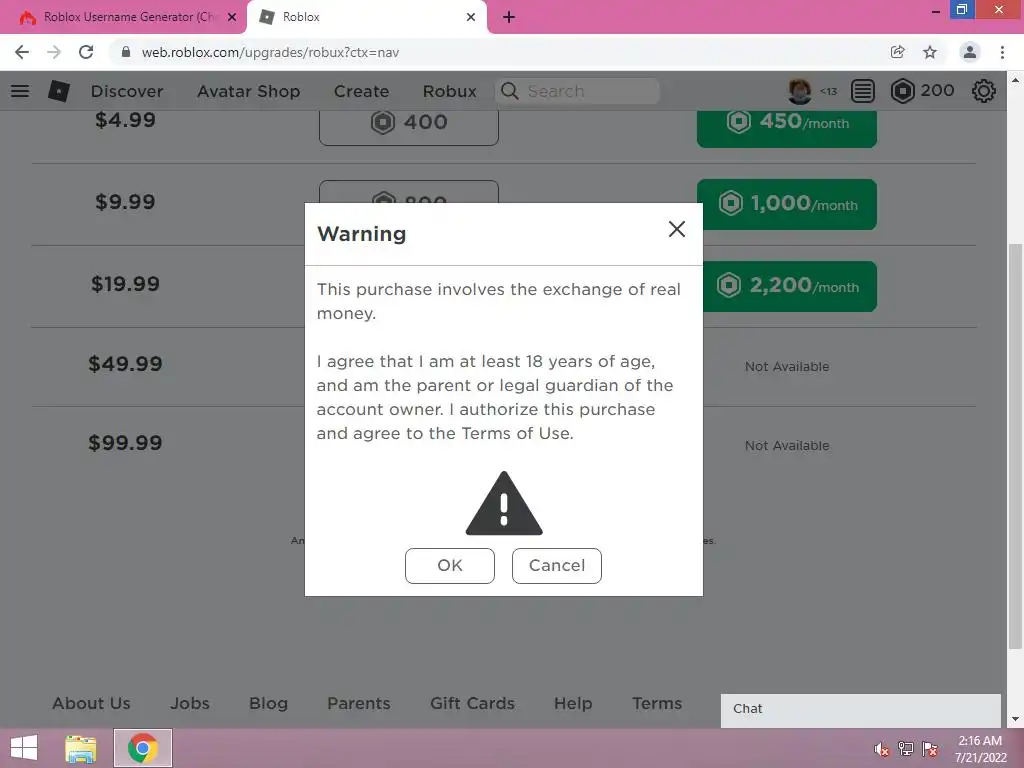Click the Chrome taskbar icon
1024x768 pixels.
coord(142,748)
